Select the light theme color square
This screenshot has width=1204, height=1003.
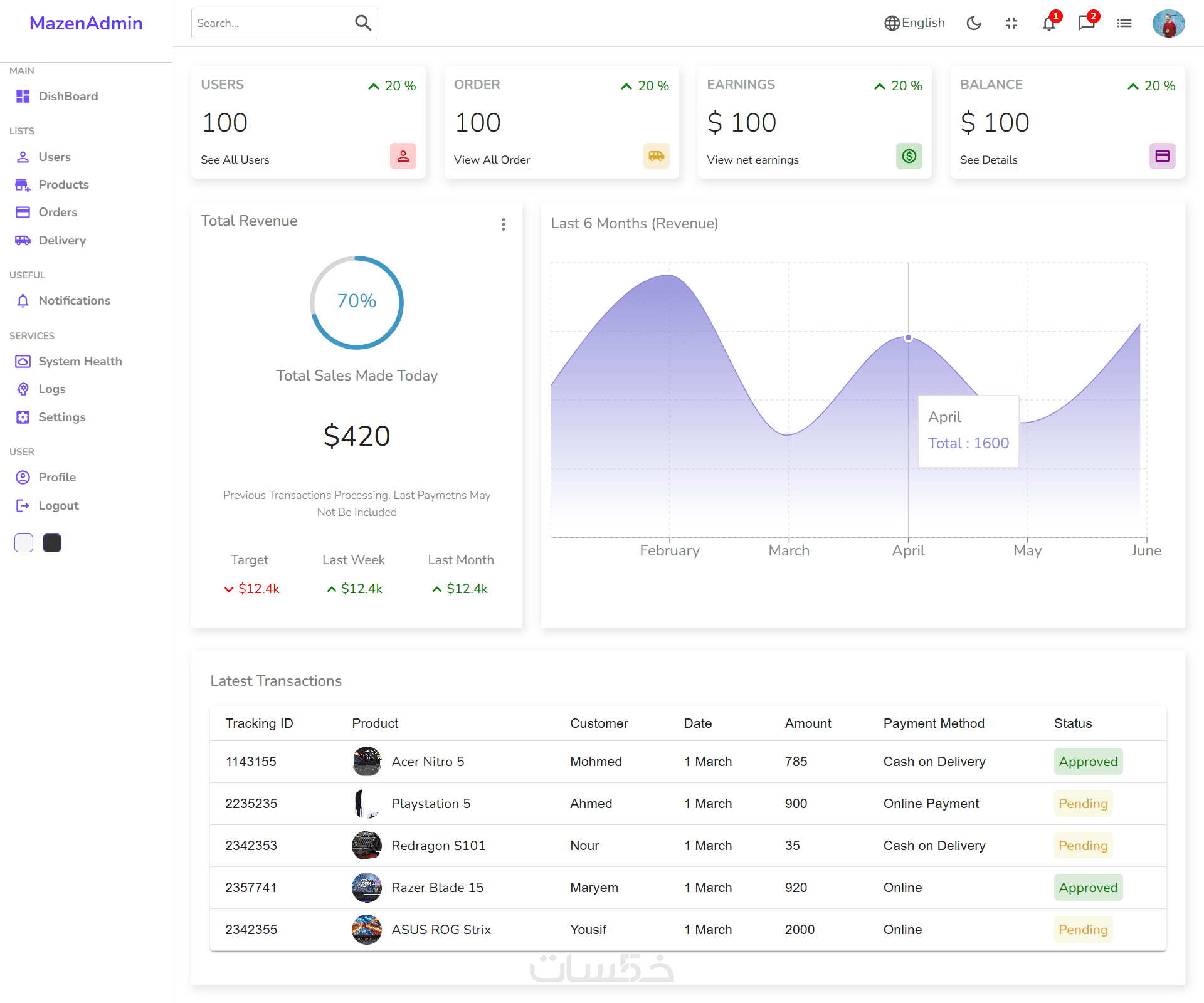pos(24,543)
